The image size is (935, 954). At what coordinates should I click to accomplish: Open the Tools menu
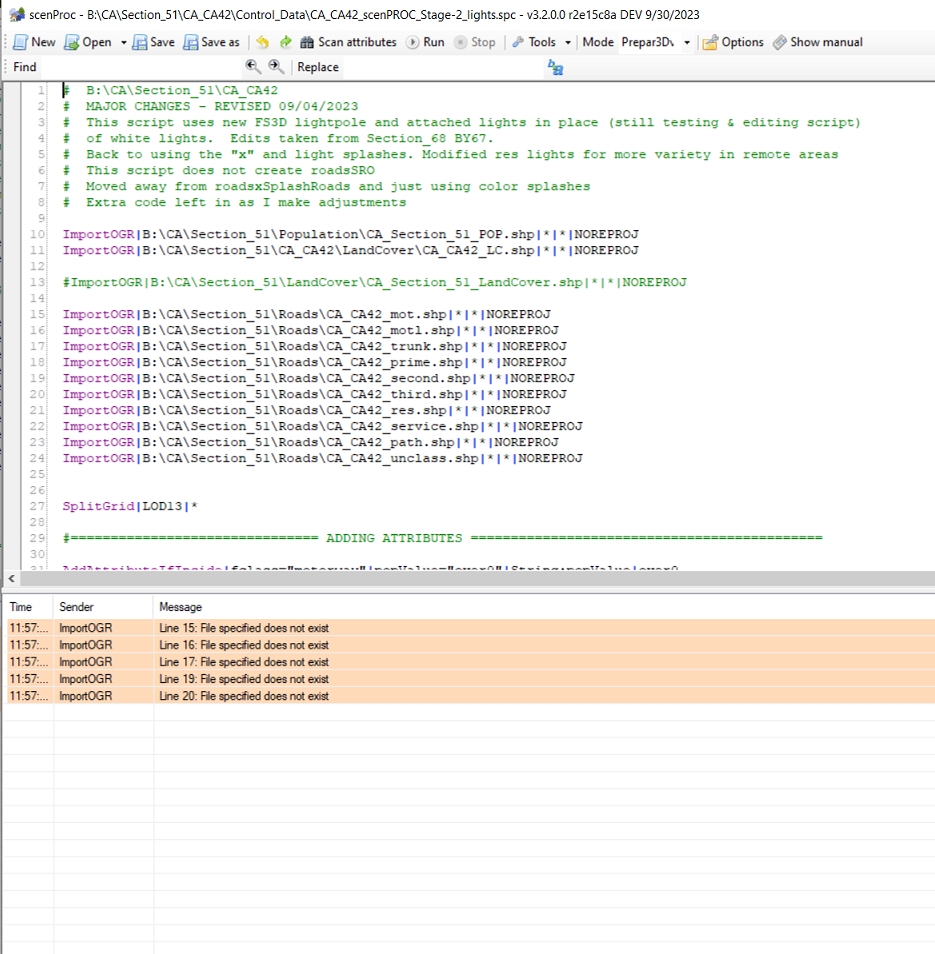pos(534,42)
